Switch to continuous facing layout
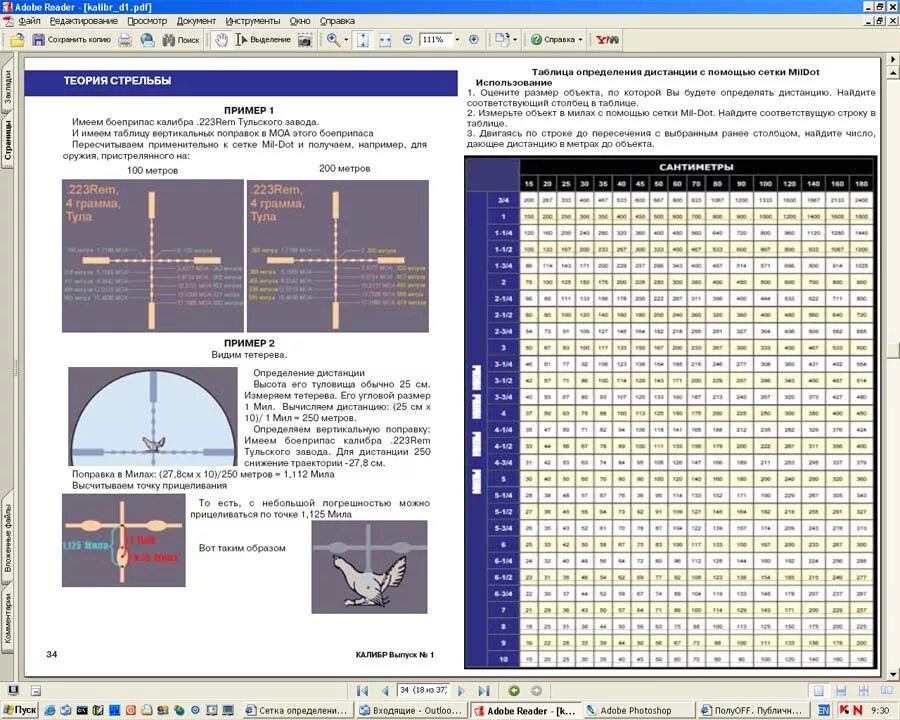This screenshot has width=900, height=720. 863,691
